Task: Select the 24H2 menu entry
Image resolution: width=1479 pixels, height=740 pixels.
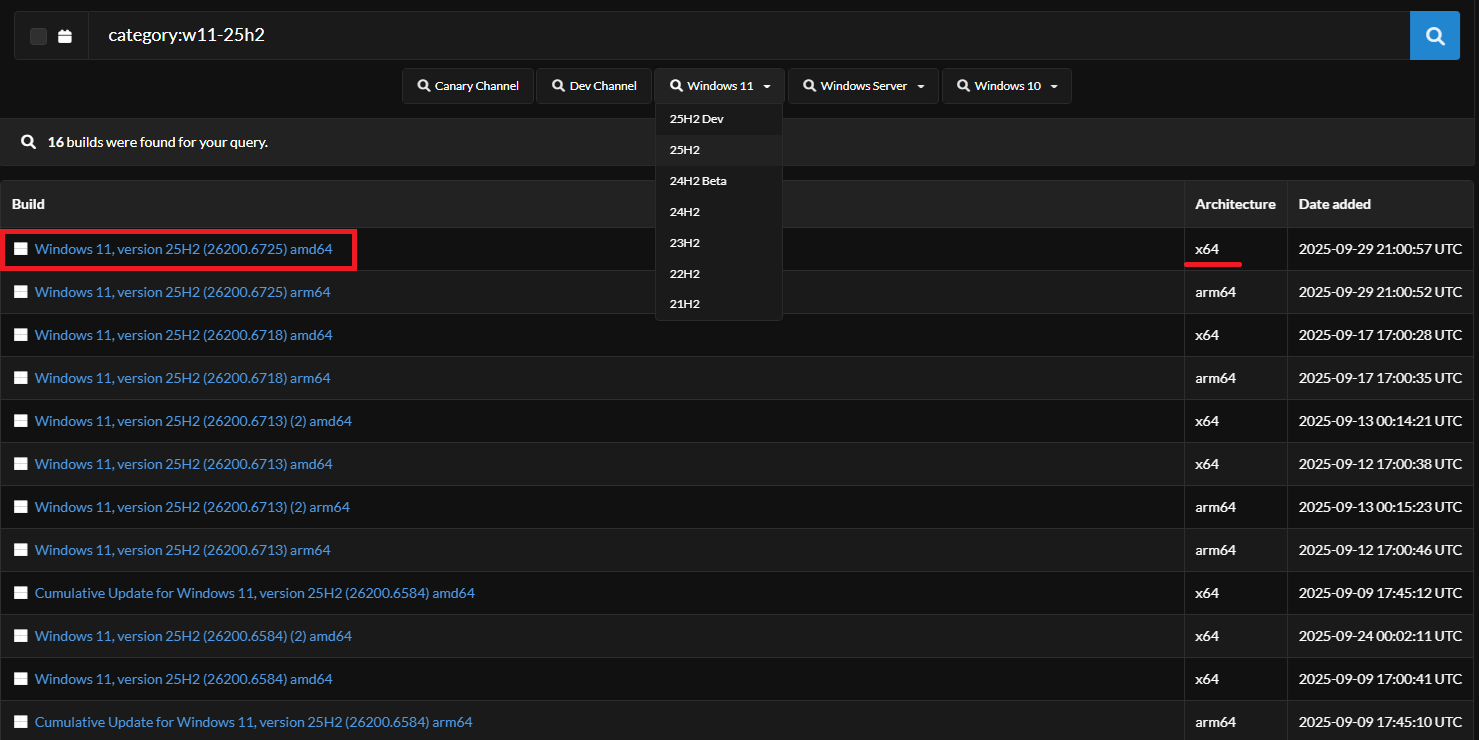Action: 719,212
